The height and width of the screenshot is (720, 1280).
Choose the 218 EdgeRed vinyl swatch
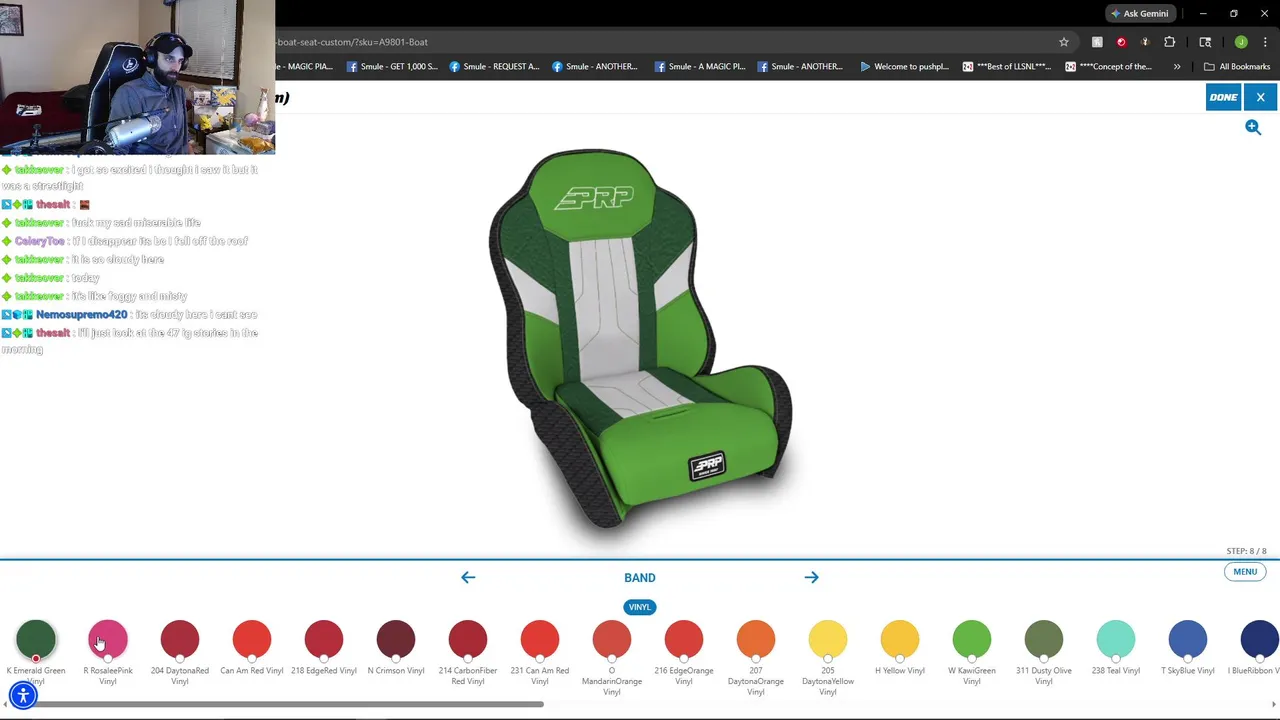(x=324, y=640)
